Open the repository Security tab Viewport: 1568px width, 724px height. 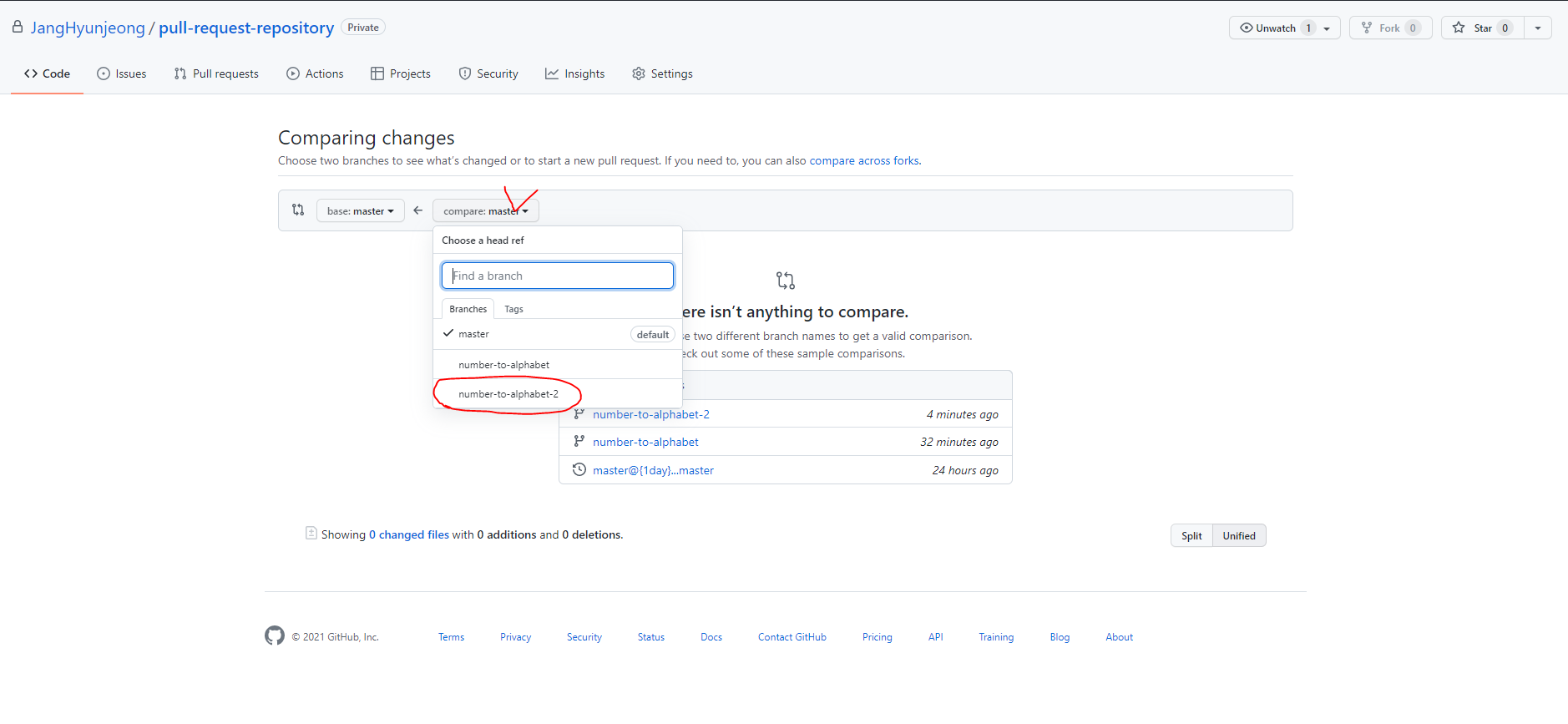[488, 73]
